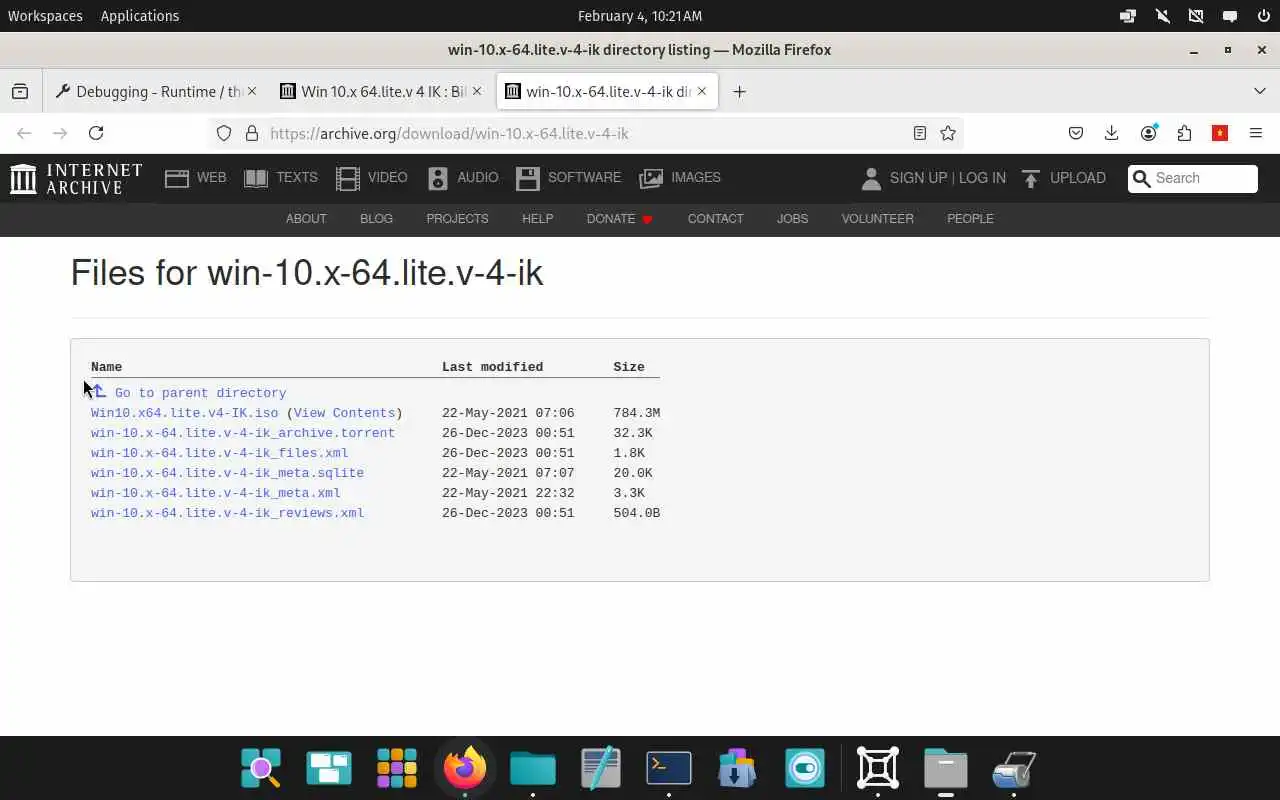1280x800 pixels.
Task: Go back to previous page
Action: (x=25, y=133)
